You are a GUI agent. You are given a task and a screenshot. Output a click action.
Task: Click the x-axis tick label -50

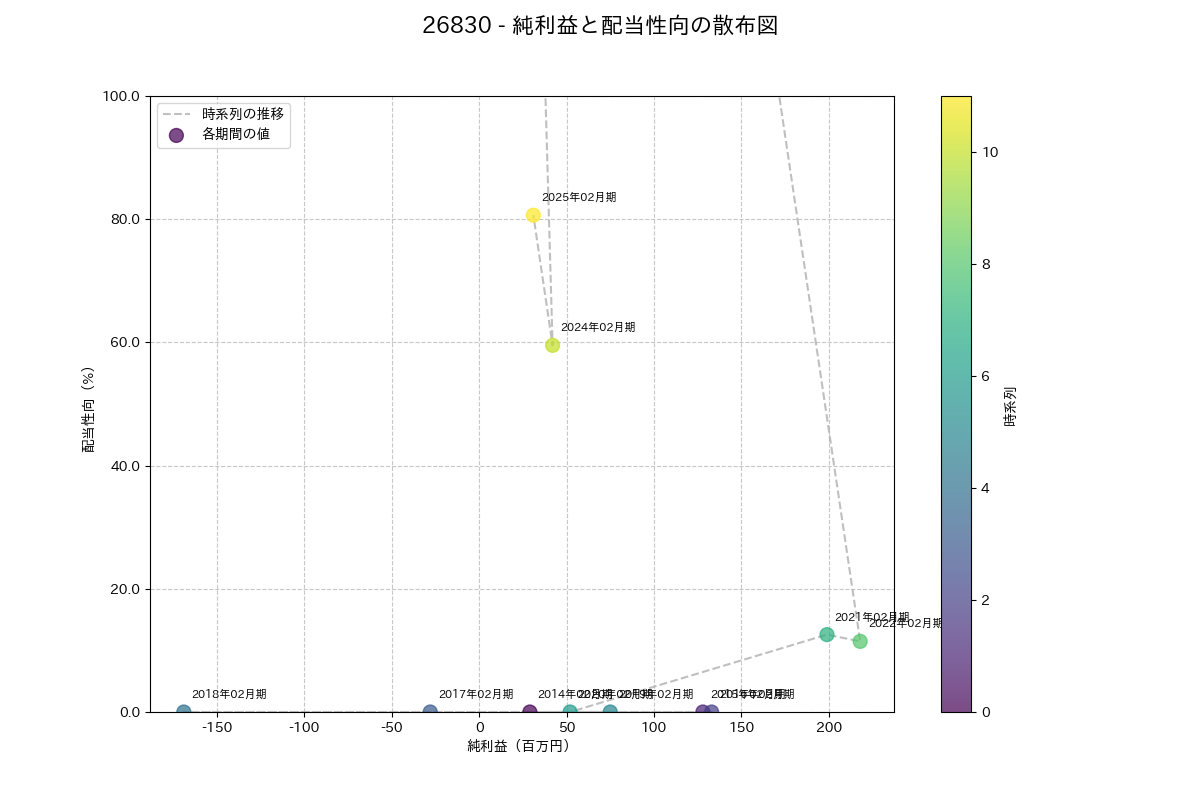click(x=391, y=728)
